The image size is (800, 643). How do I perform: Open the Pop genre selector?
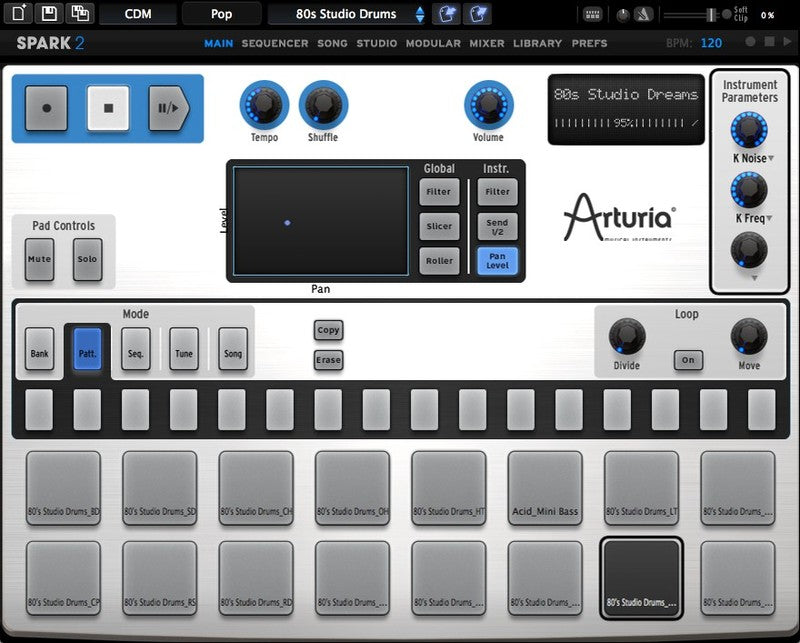pos(221,14)
